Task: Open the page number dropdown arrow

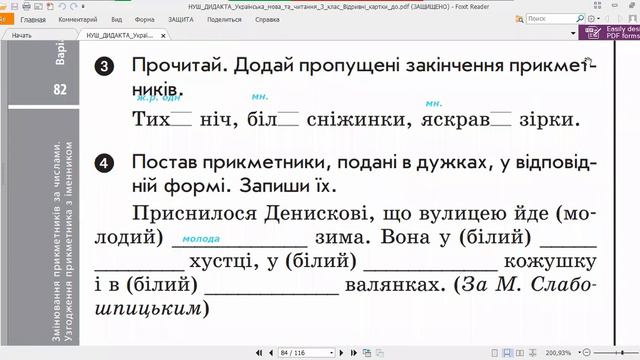Action: coord(331,353)
